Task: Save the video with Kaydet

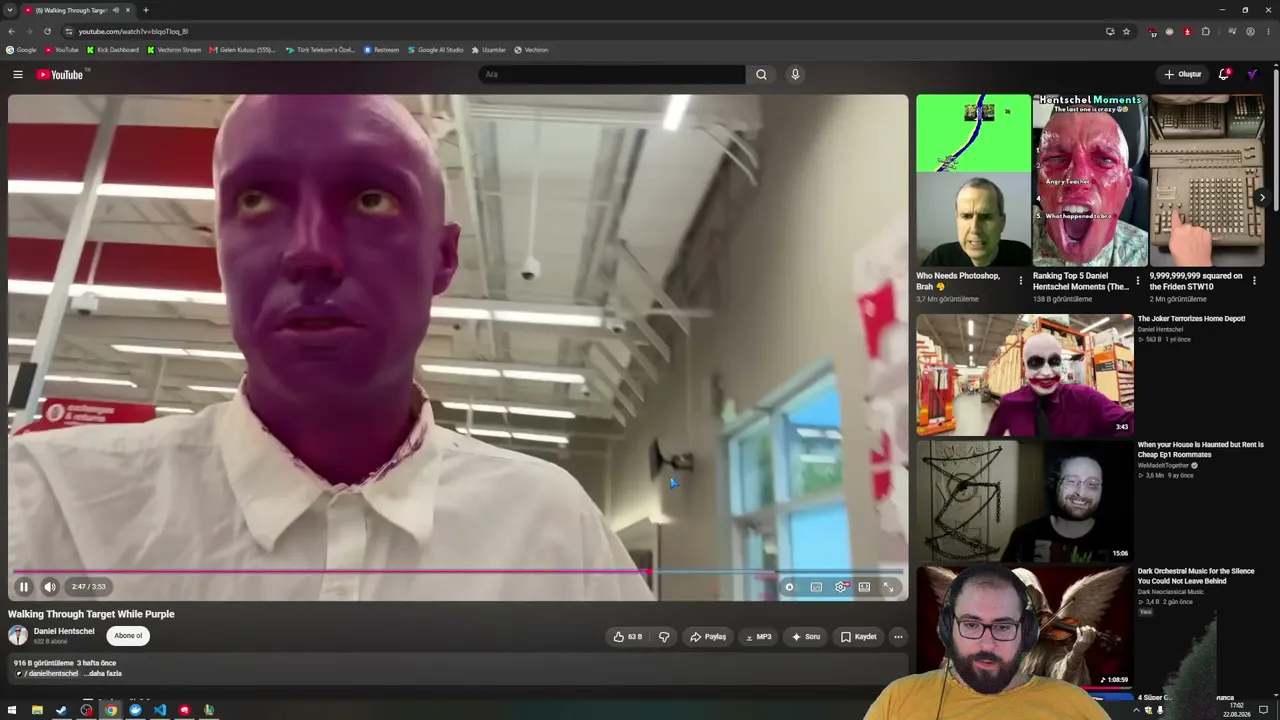Action: (859, 637)
